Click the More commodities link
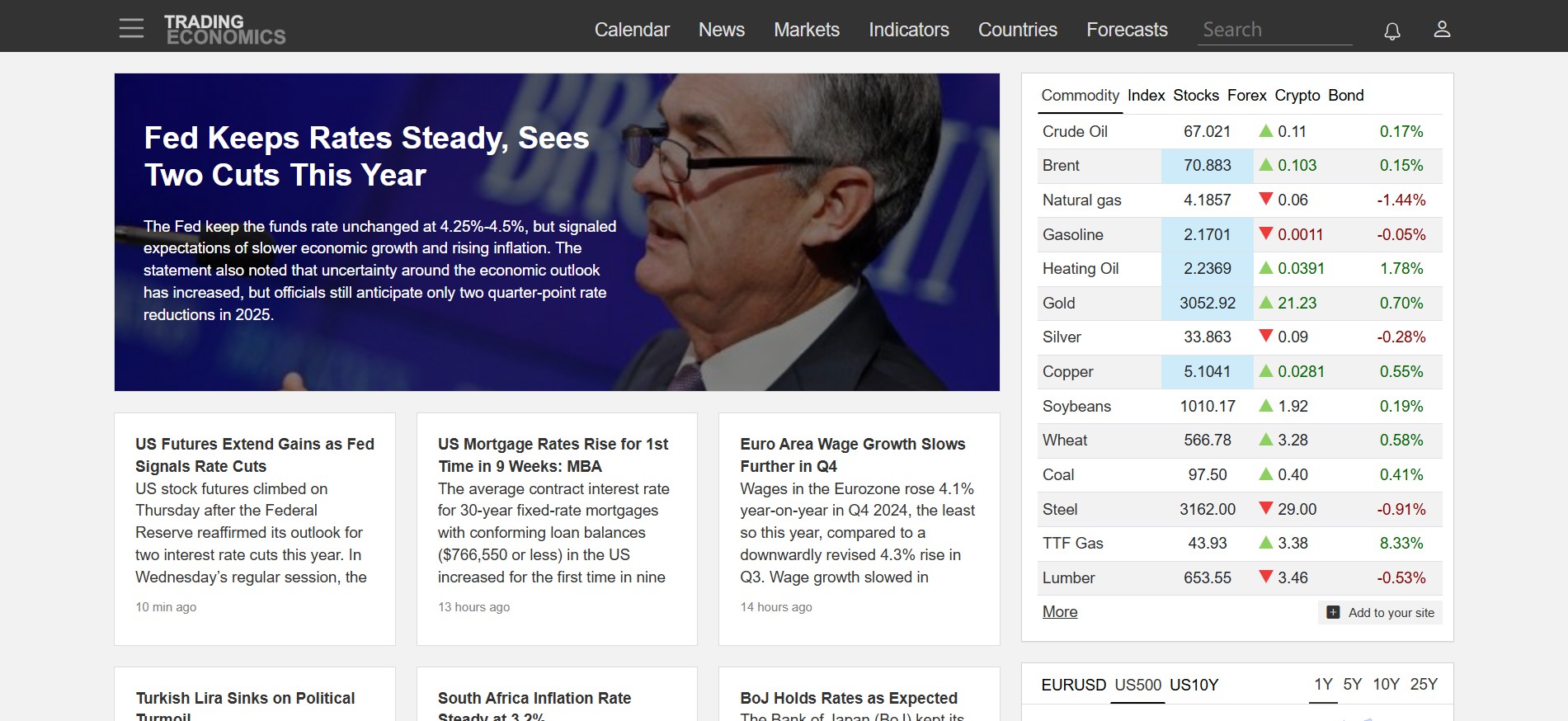The height and width of the screenshot is (721, 1568). coord(1060,612)
